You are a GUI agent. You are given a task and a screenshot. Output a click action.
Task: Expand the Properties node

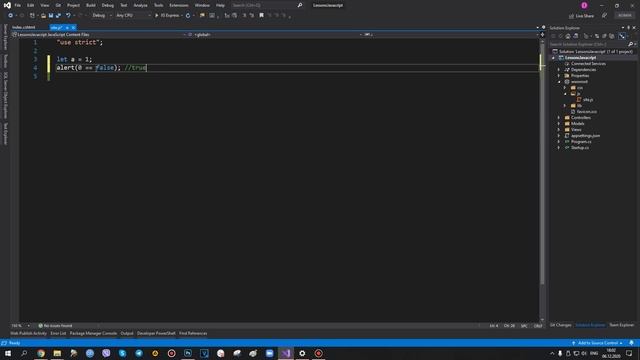[559, 76]
